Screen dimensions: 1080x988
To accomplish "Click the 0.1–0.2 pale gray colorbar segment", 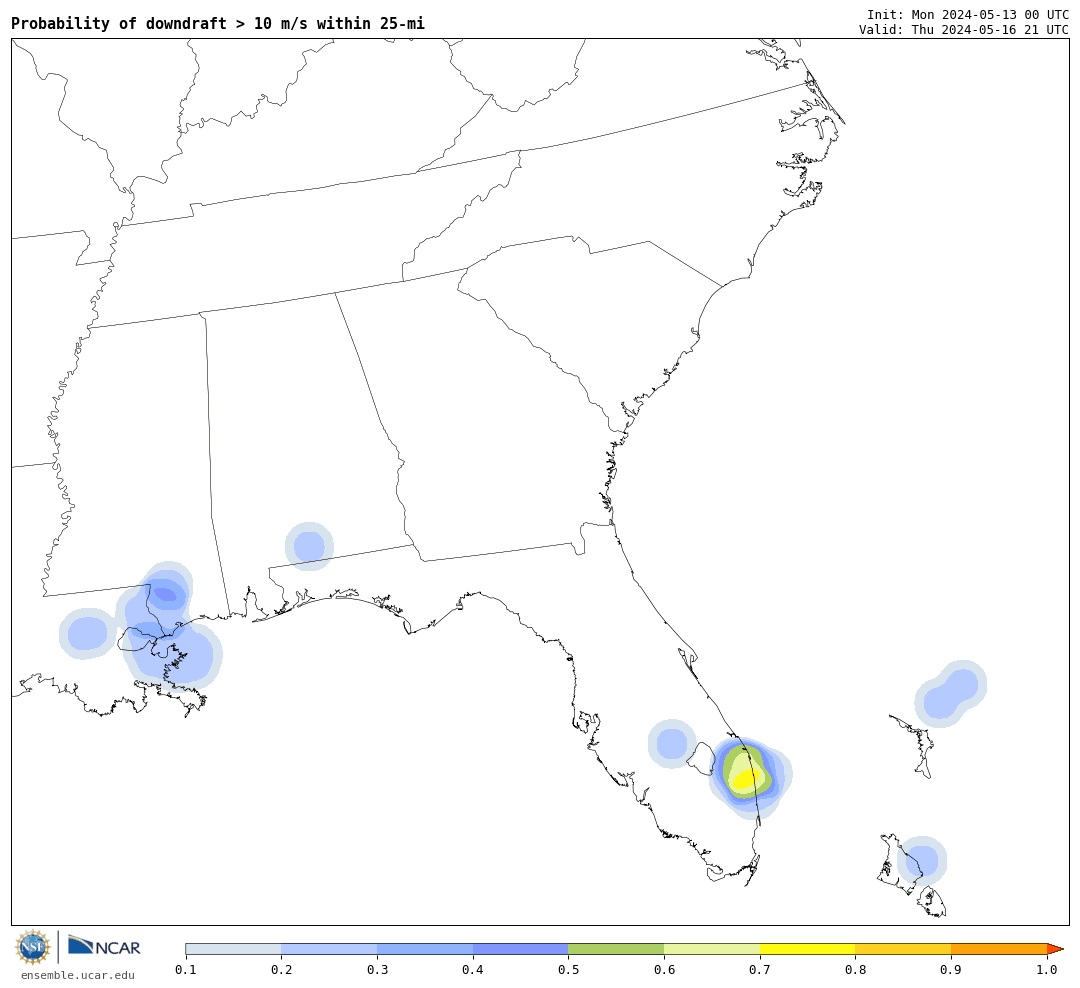I will click(x=233, y=949).
